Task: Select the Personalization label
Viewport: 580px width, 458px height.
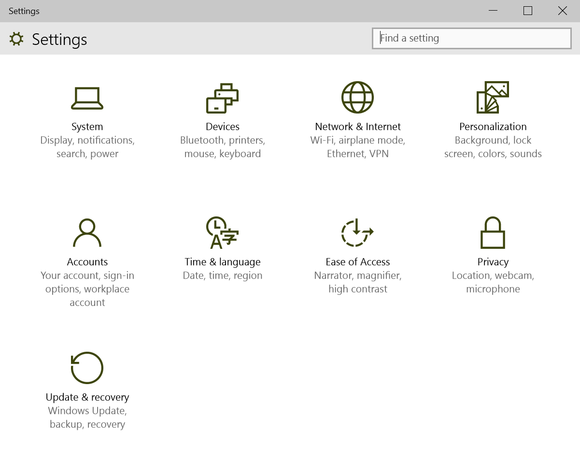Action: (493, 127)
